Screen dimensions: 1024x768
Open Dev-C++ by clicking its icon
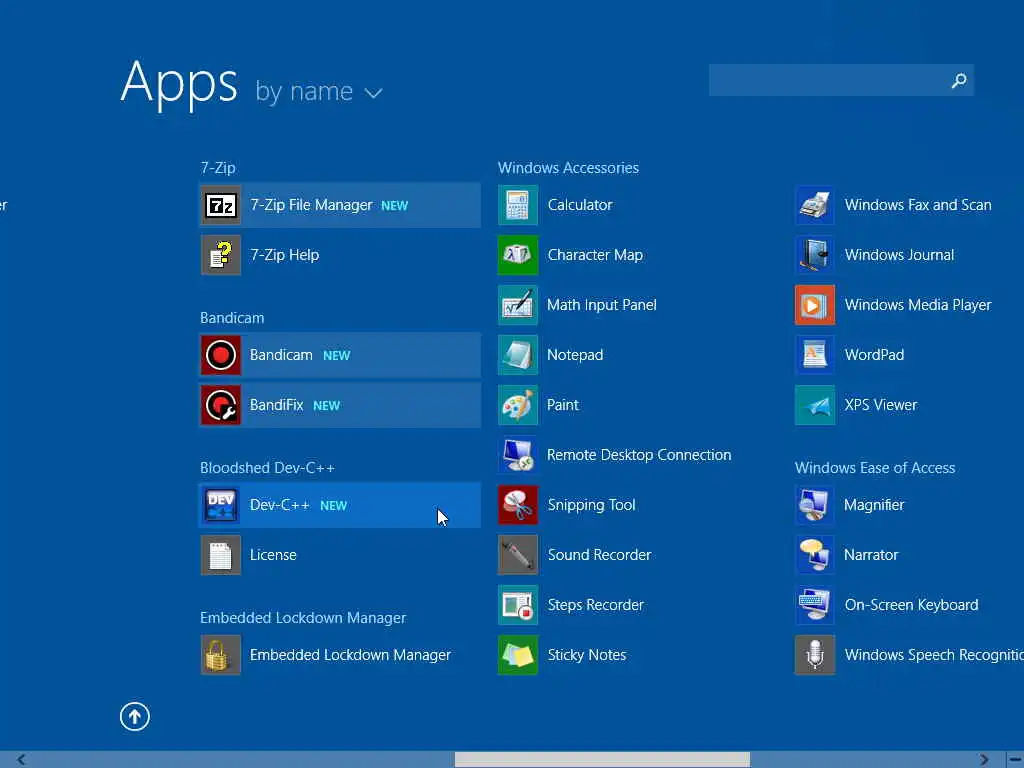tap(221, 505)
